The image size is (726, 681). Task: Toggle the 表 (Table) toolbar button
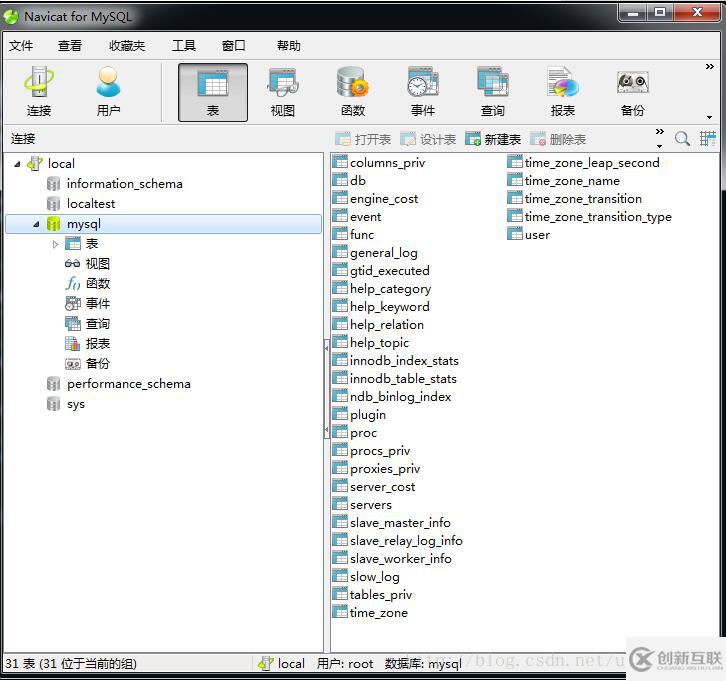(213, 92)
